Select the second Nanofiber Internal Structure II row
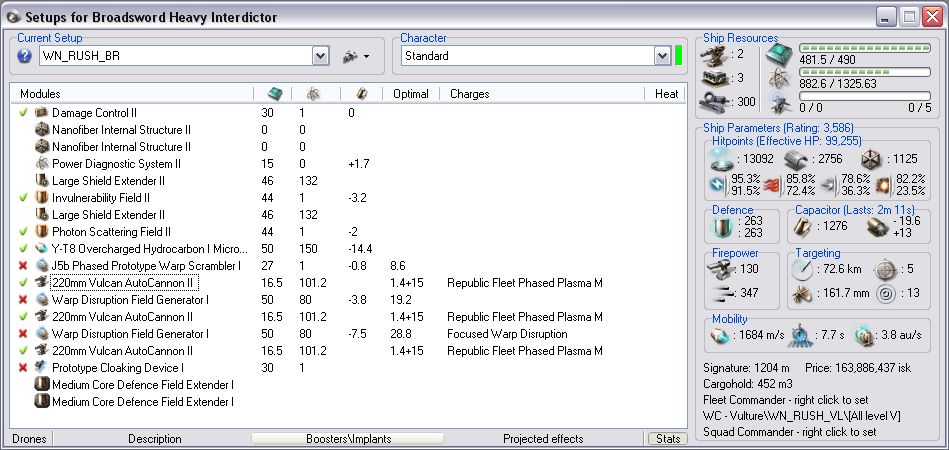949x450 pixels. (349, 146)
